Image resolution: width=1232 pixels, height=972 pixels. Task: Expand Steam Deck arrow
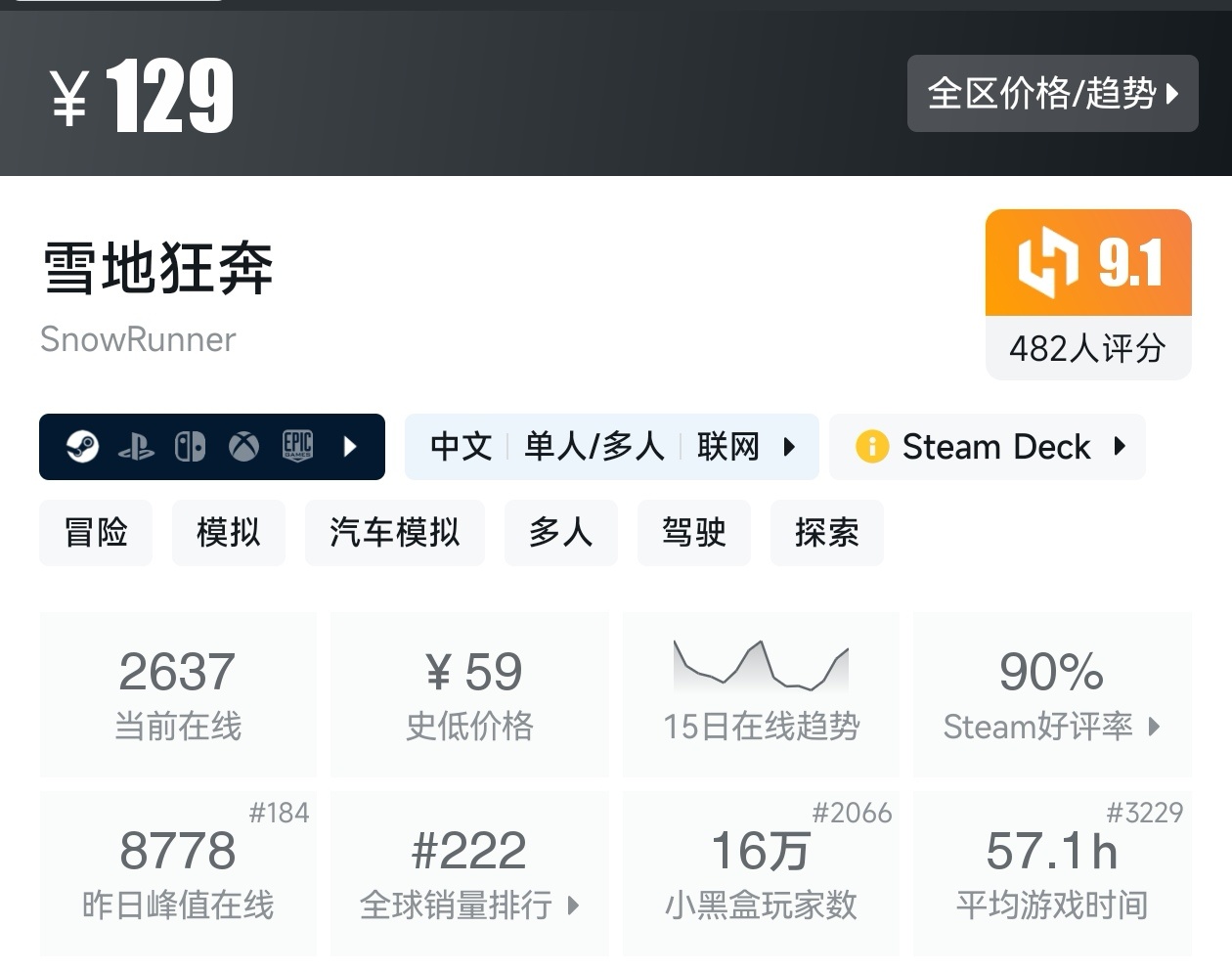coord(1120,446)
